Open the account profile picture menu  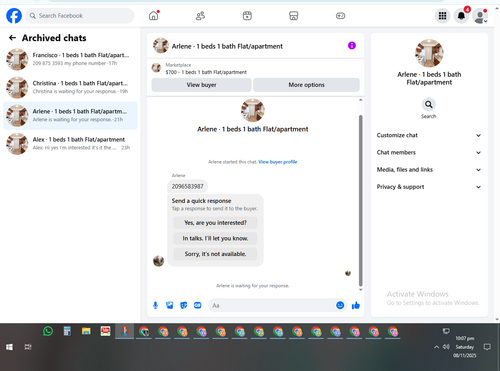pos(480,16)
